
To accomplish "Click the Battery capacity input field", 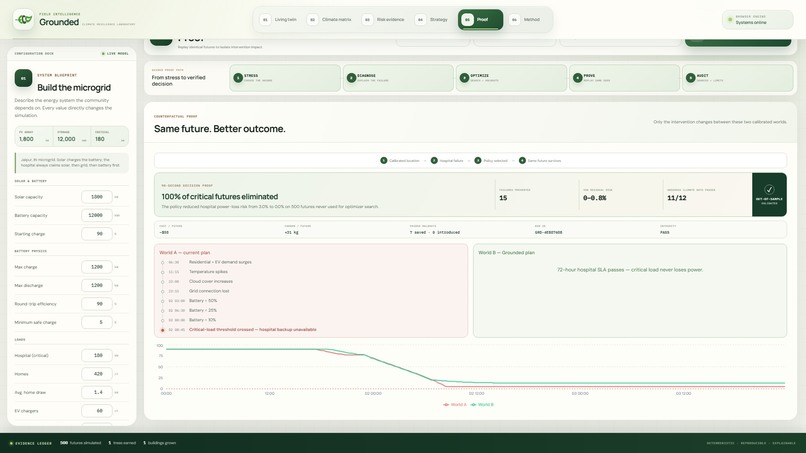I will point(97,215).
